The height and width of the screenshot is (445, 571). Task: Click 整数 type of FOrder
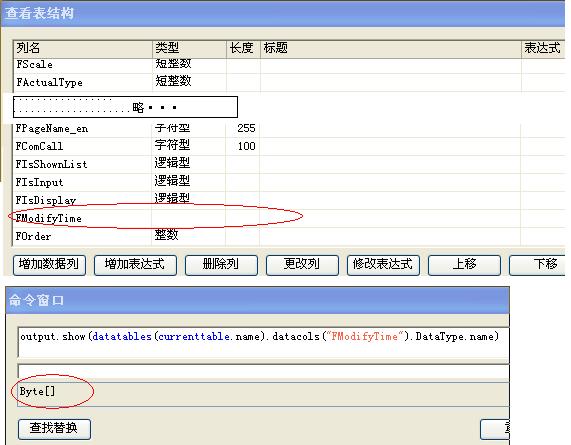pyautogui.click(x=166, y=235)
